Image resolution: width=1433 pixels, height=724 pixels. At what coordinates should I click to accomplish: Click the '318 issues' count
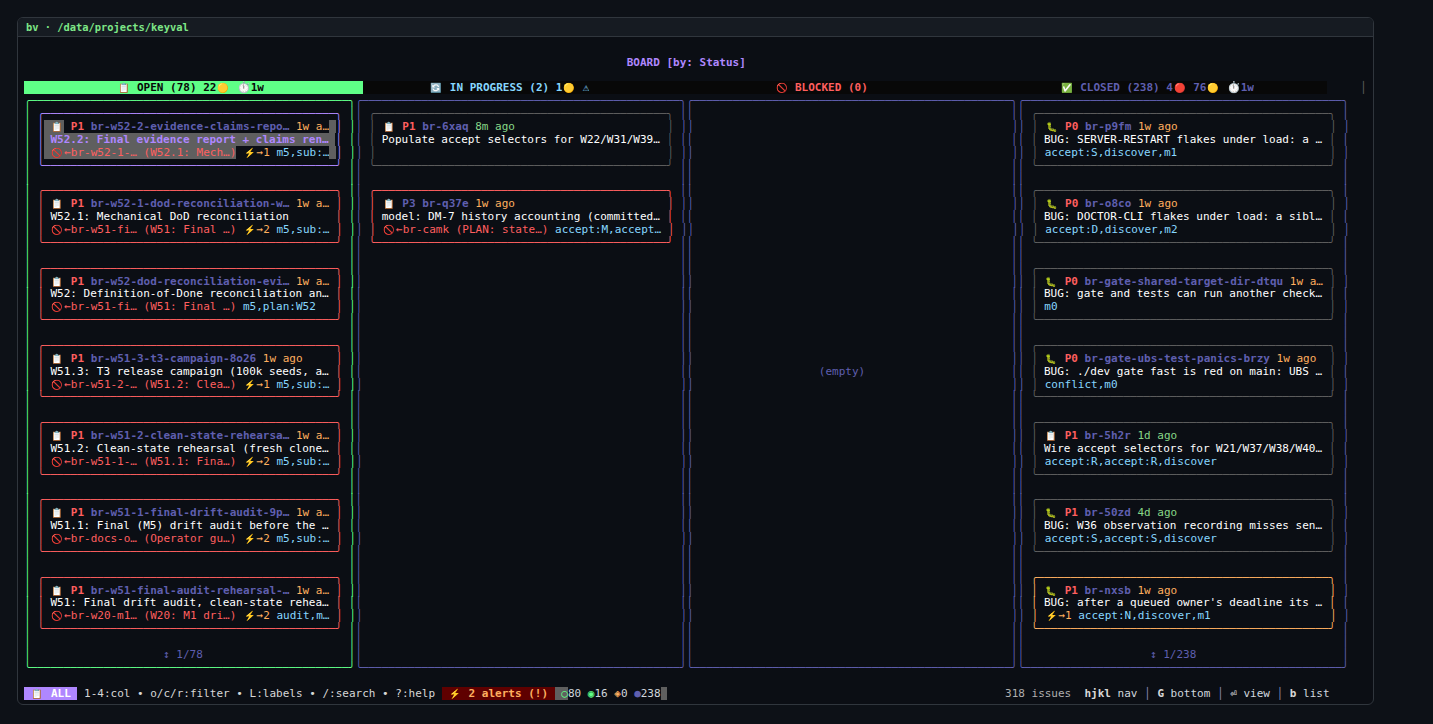pos(1038,694)
